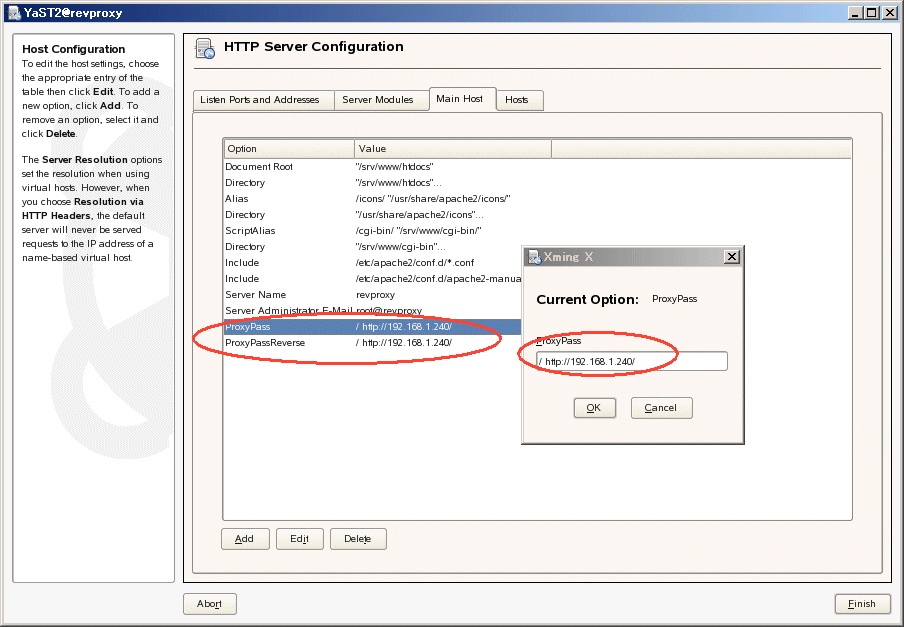Image resolution: width=904 pixels, height=627 pixels.
Task: Click Finish to save configuration
Action: 862,604
